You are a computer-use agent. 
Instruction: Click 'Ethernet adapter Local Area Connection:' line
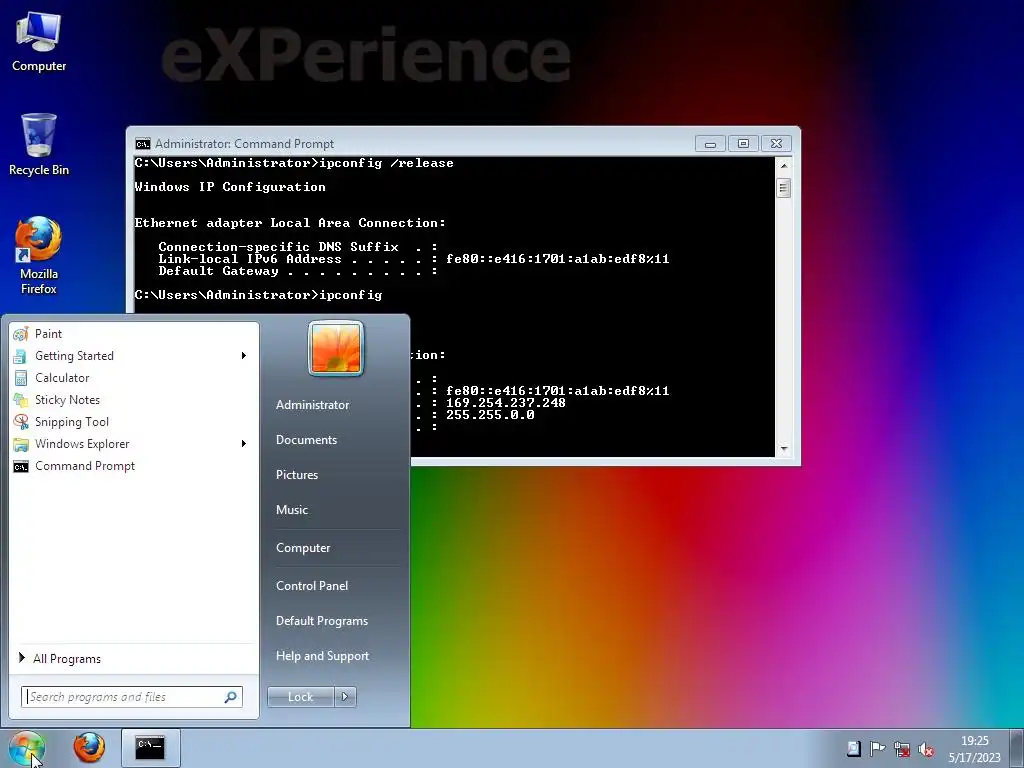click(290, 223)
